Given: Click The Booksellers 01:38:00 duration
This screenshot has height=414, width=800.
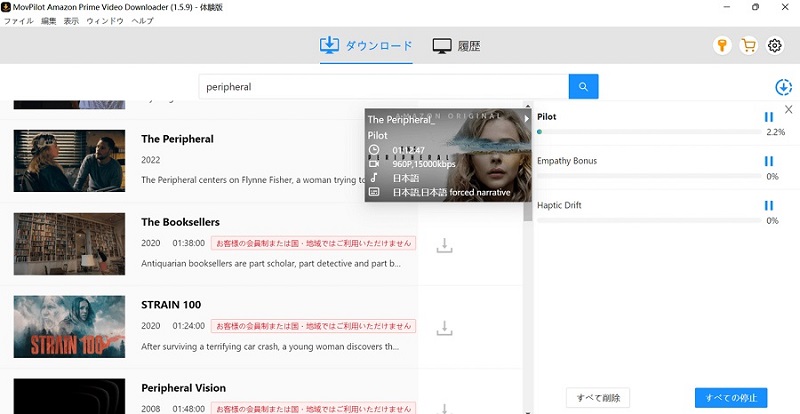Looking at the screenshot, I should [x=188, y=243].
